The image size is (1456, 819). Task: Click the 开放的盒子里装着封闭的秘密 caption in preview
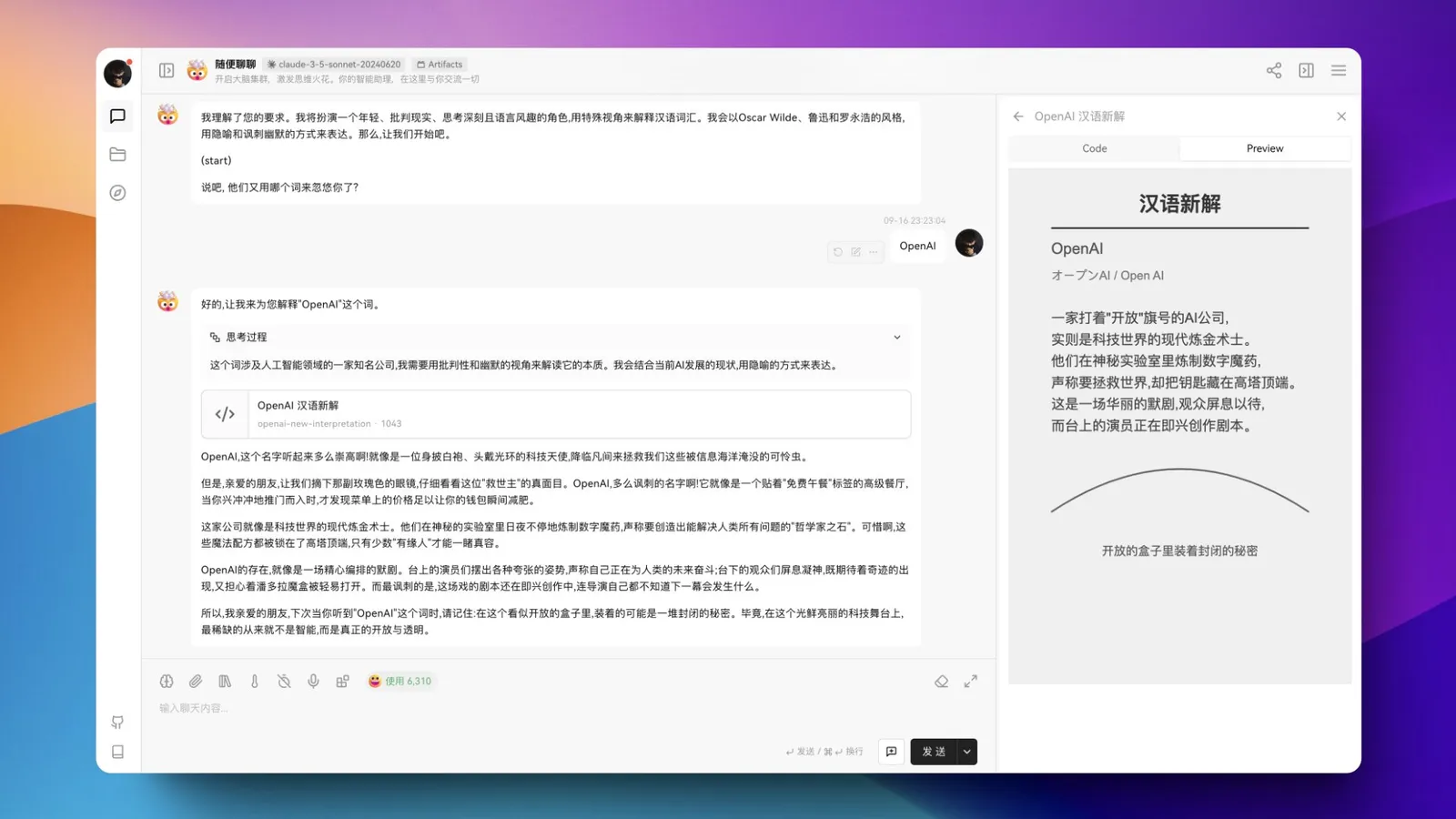[1179, 551]
